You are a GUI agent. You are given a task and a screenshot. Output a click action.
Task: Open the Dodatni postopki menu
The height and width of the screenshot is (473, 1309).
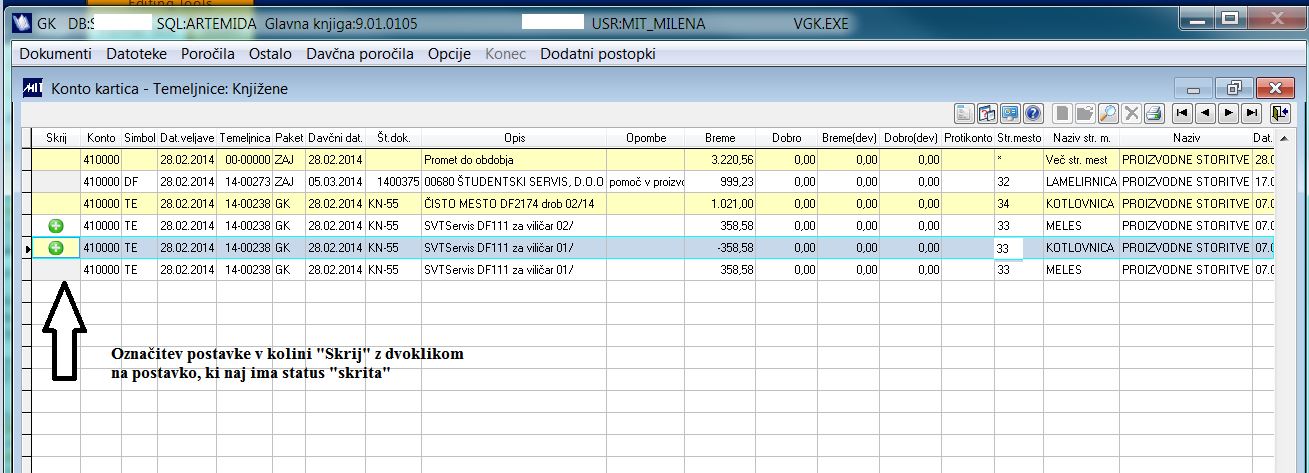pos(598,54)
